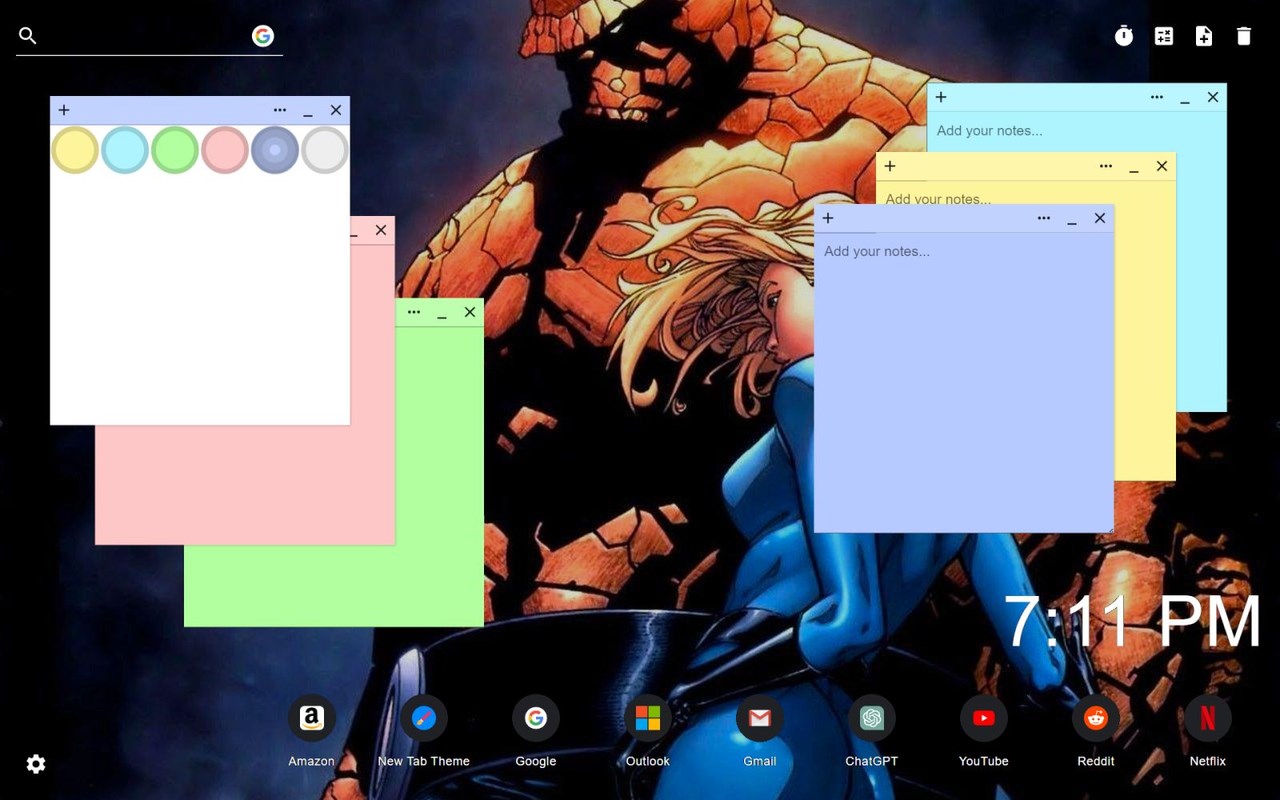Image resolution: width=1280 pixels, height=800 pixels.
Task: Select the pink color swatch
Action: [x=225, y=150]
